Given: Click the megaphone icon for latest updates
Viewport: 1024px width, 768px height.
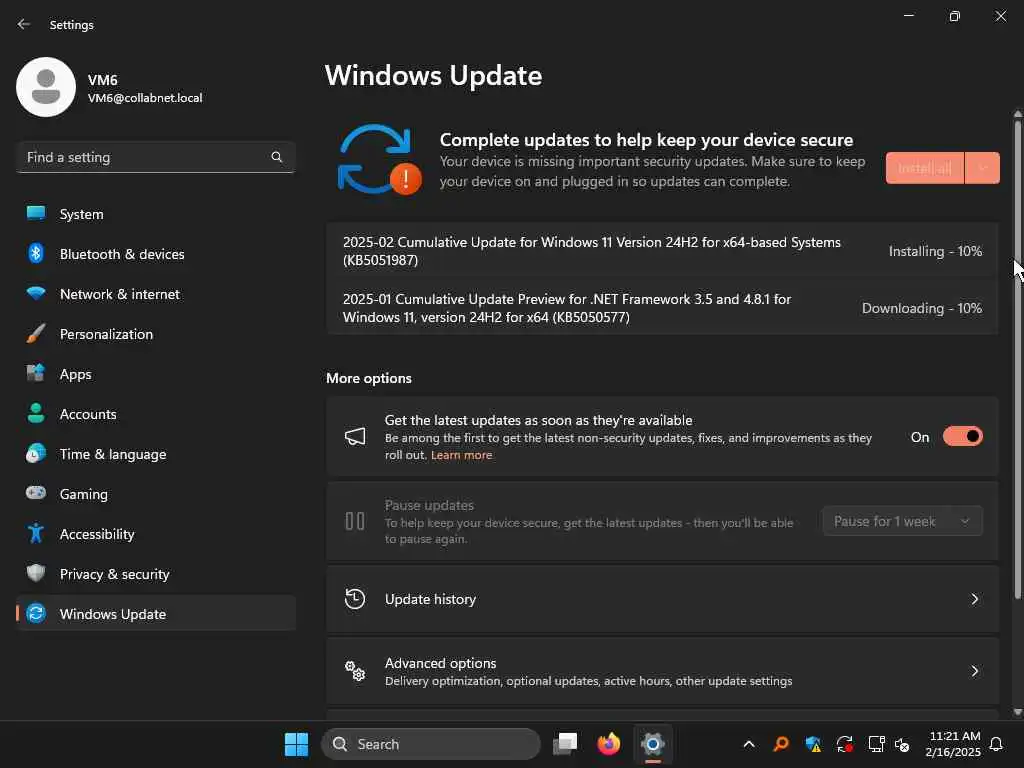Looking at the screenshot, I should pos(355,436).
